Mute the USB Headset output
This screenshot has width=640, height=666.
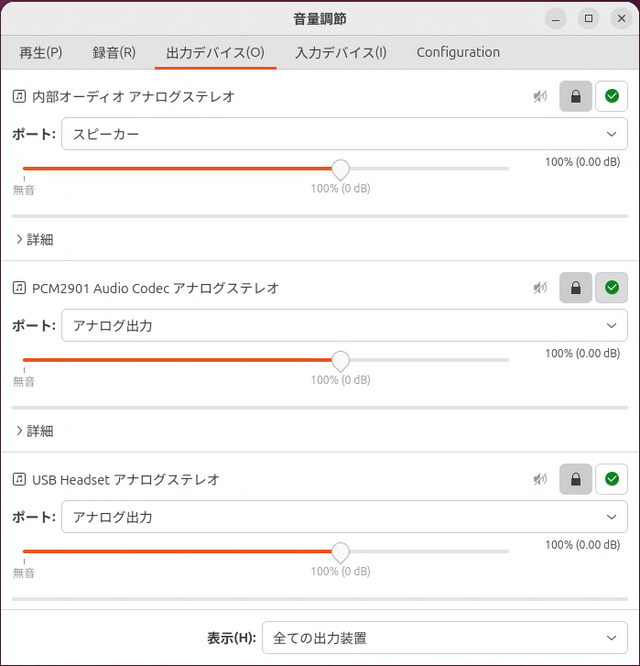[x=540, y=480]
